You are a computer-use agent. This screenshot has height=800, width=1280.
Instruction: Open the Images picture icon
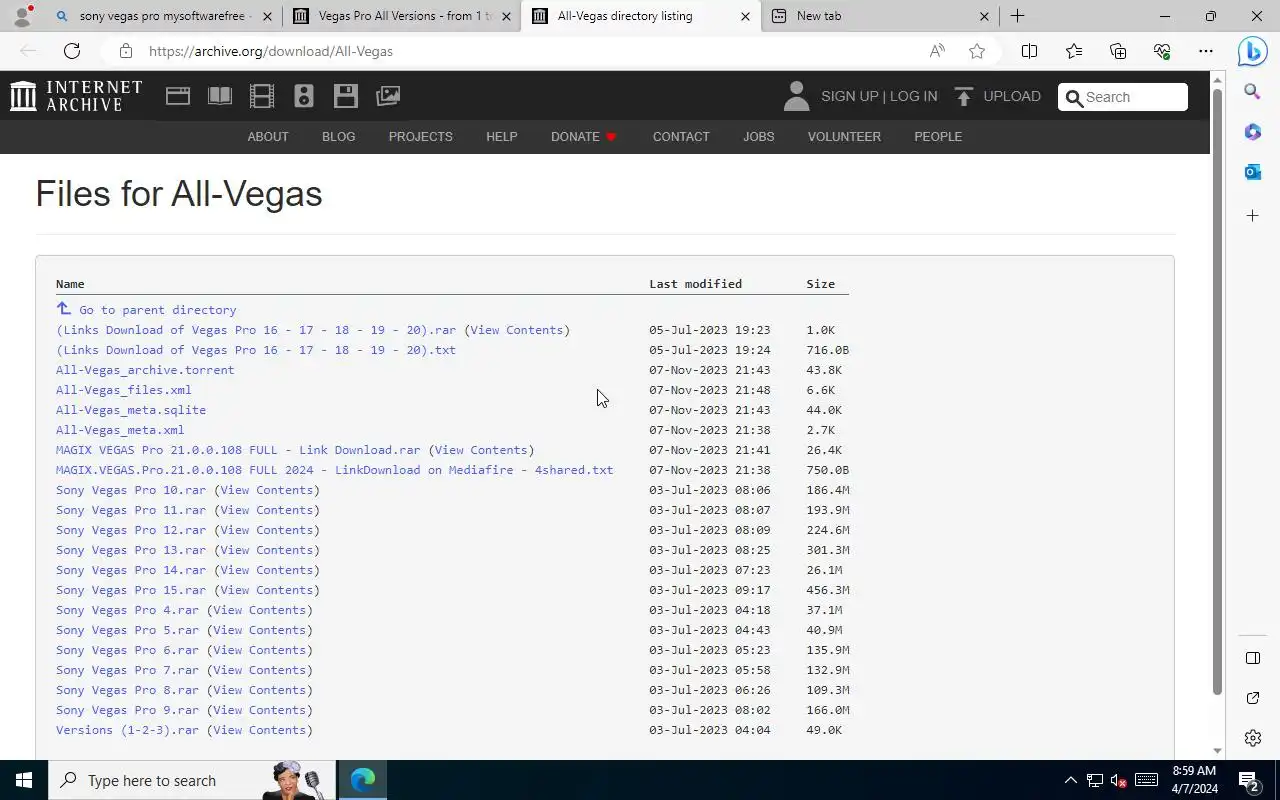tap(388, 96)
